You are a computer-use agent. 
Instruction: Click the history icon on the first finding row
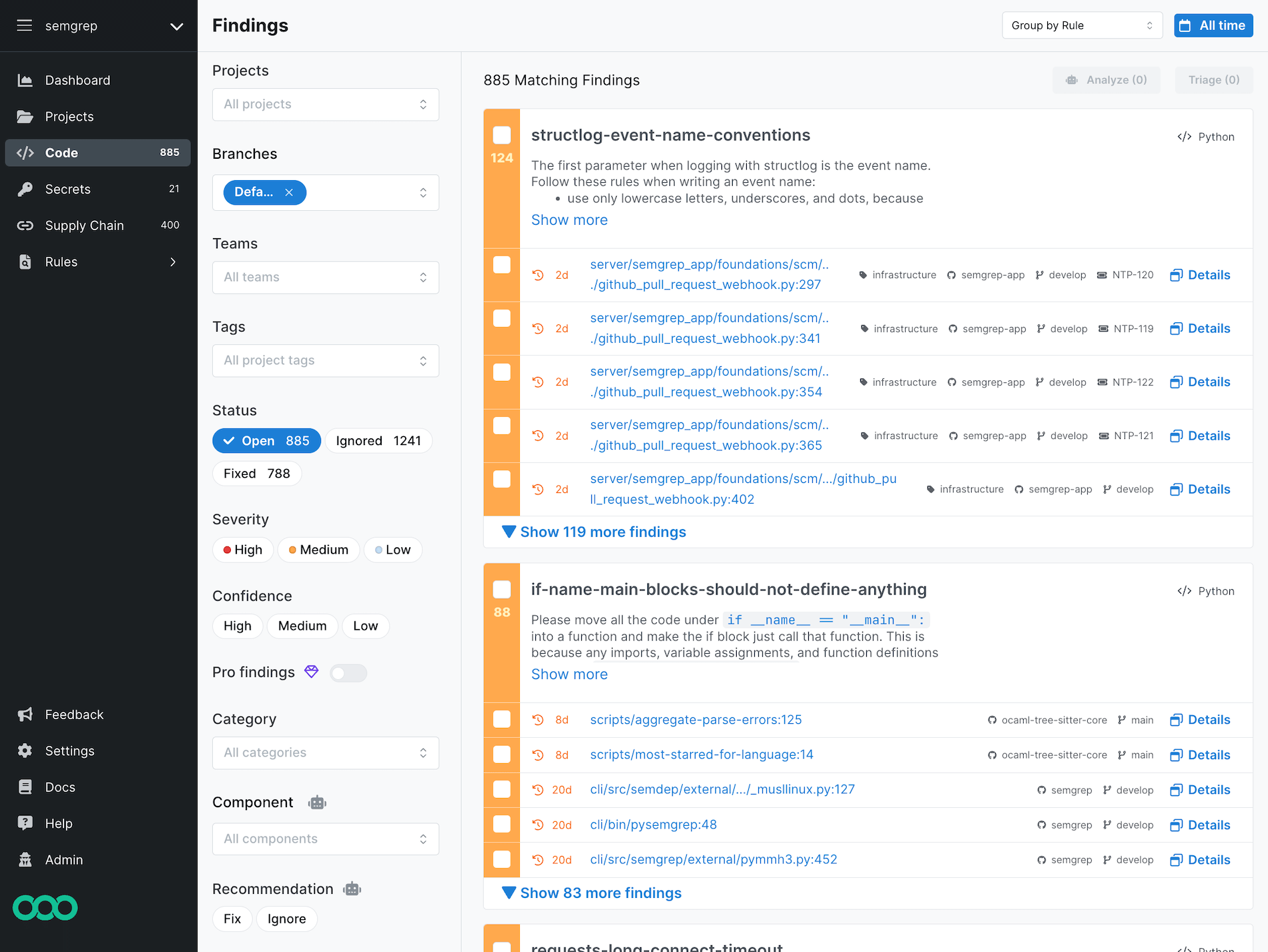click(x=539, y=275)
